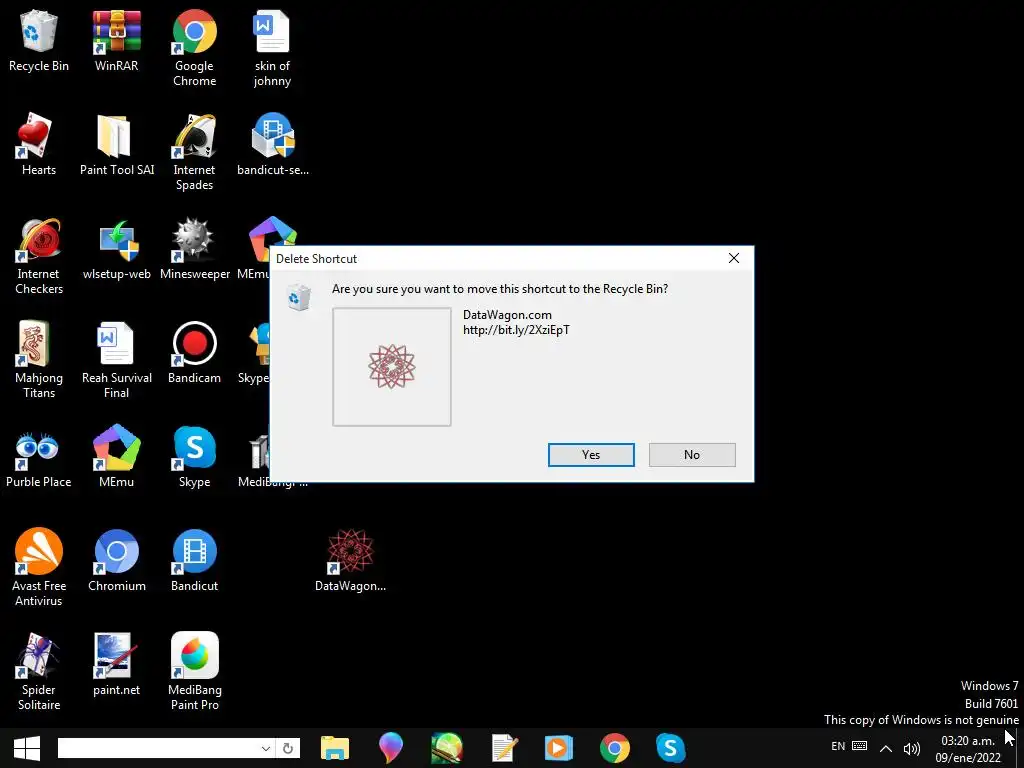The image size is (1024, 768).
Task: Click the EN language indicator in tray
Action: (x=839, y=746)
